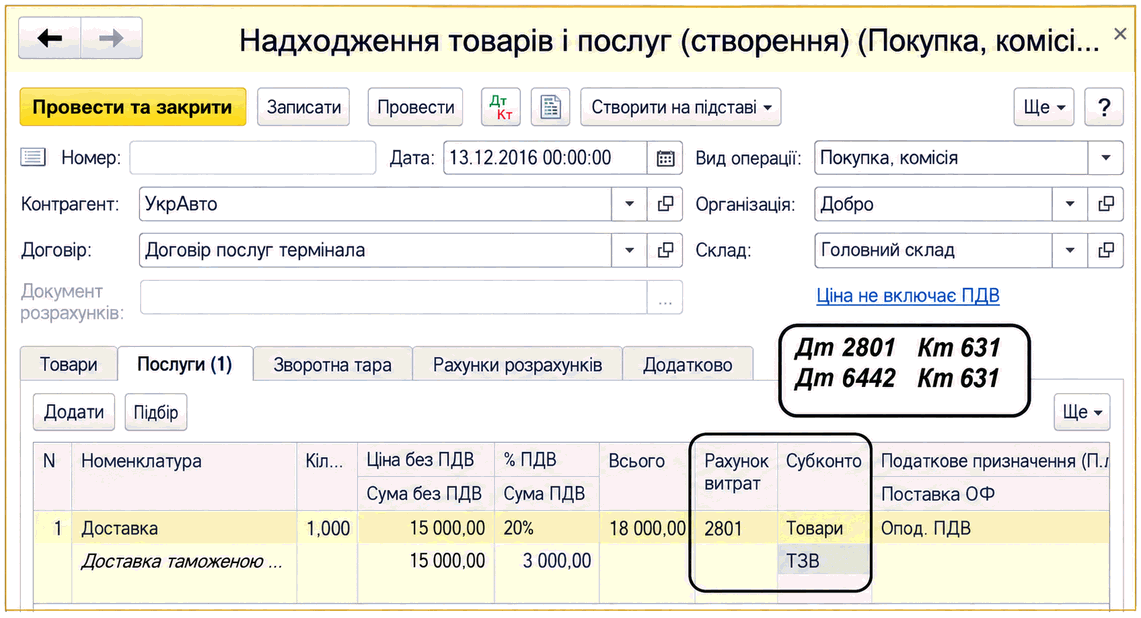Select the Доставка nomenclature cell
The image size is (1141, 618).
184,528
